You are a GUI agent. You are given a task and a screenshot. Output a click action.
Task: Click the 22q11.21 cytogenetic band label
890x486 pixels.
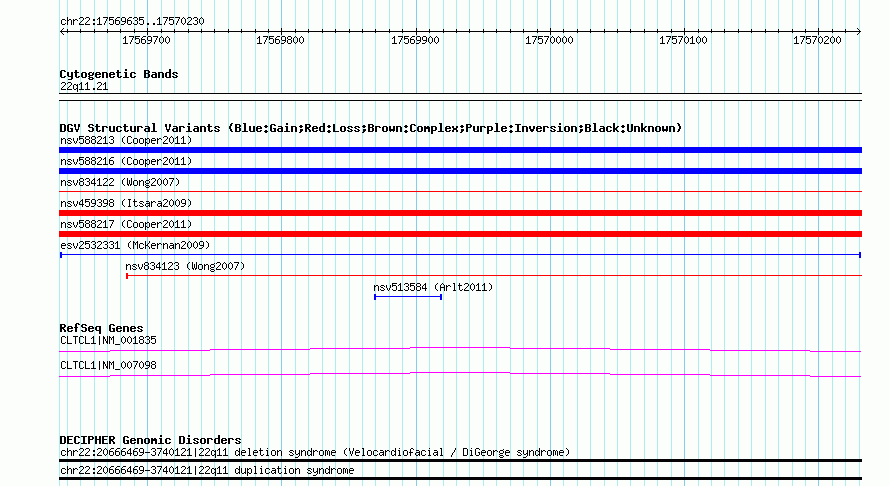click(x=84, y=86)
